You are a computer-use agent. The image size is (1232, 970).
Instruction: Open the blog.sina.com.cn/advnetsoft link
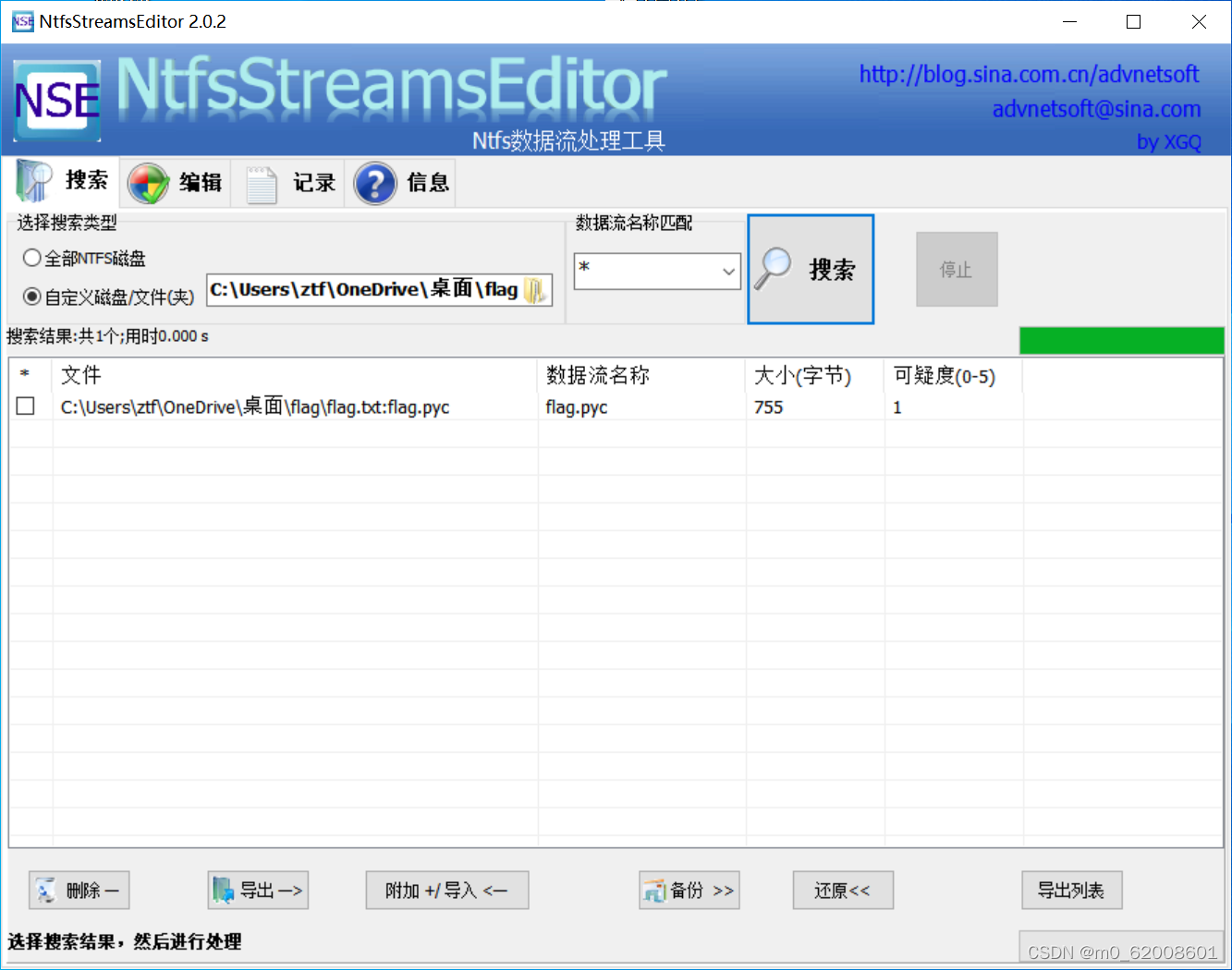(x=1030, y=74)
